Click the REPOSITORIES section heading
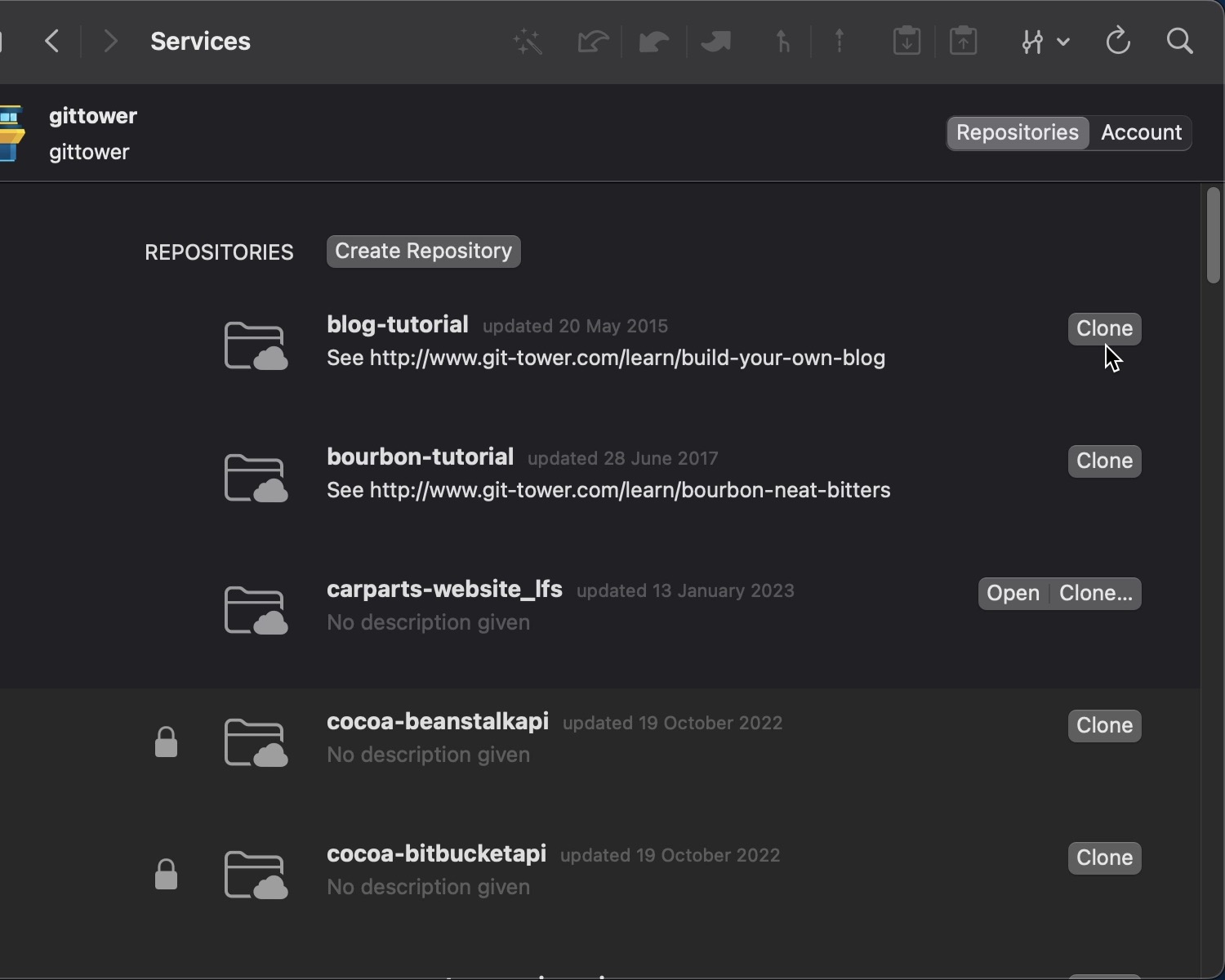 (219, 252)
